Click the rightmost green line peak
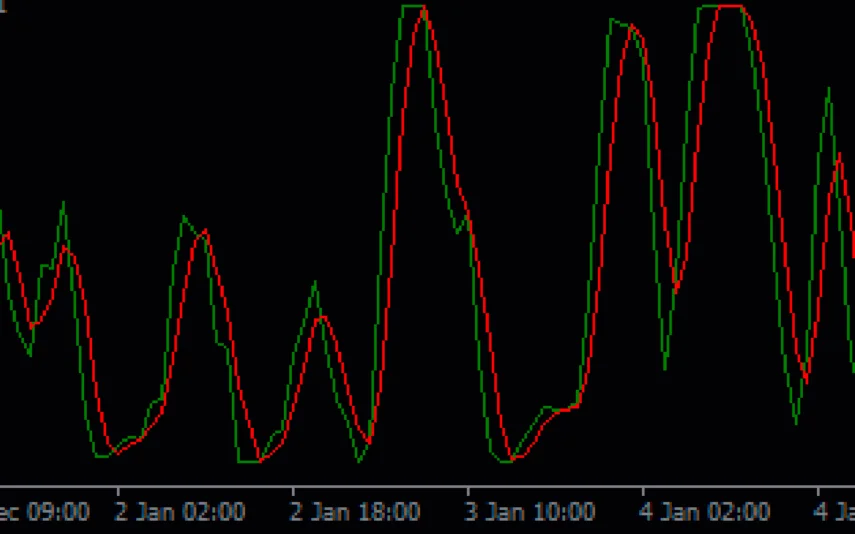Image resolution: width=855 pixels, height=534 pixels. click(828, 89)
